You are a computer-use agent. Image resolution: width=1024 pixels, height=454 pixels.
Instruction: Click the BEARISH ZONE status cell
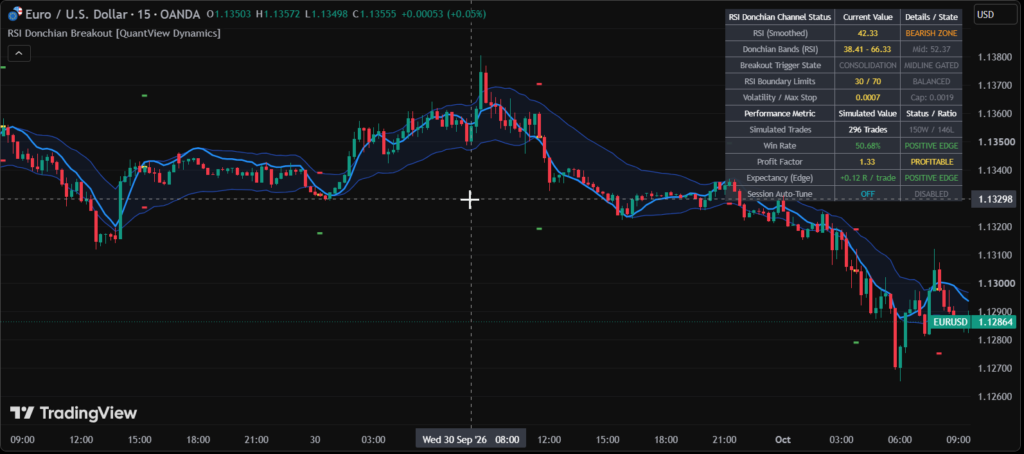point(931,33)
